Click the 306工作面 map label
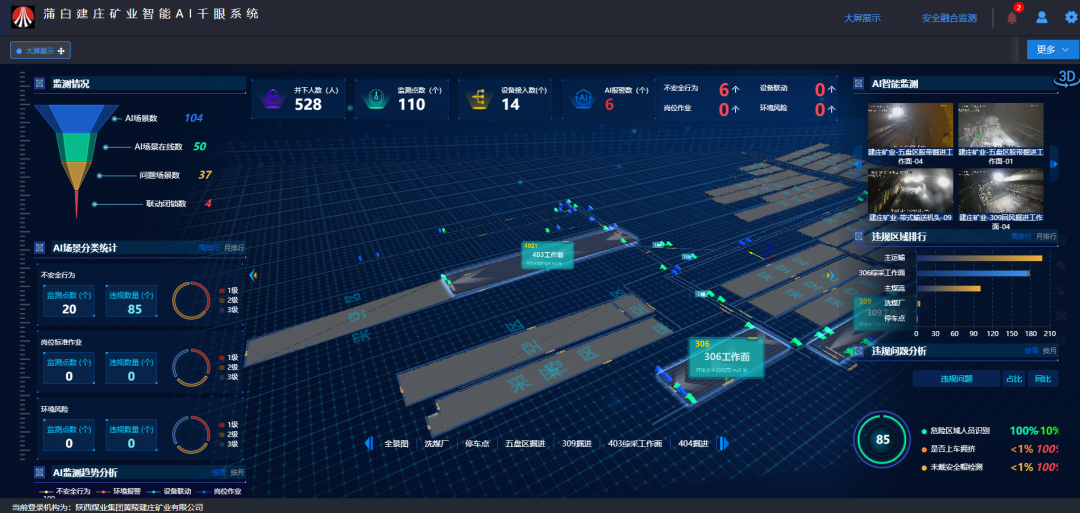The height and width of the screenshot is (513, 1080). tap(726, 357)
